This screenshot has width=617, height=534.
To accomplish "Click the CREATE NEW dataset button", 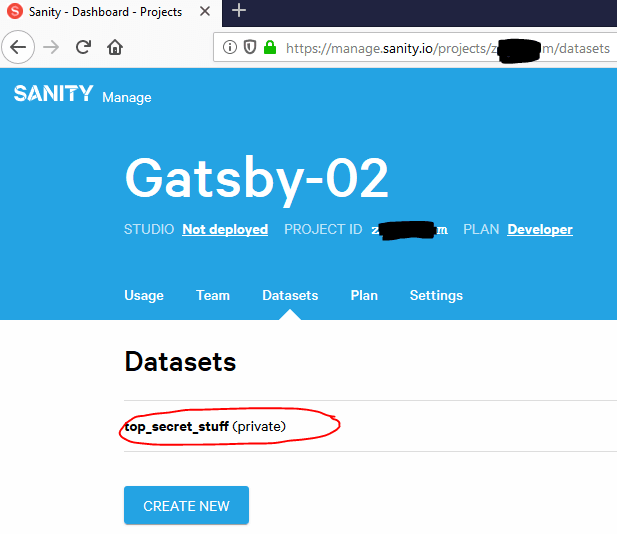I will (186, 505).
